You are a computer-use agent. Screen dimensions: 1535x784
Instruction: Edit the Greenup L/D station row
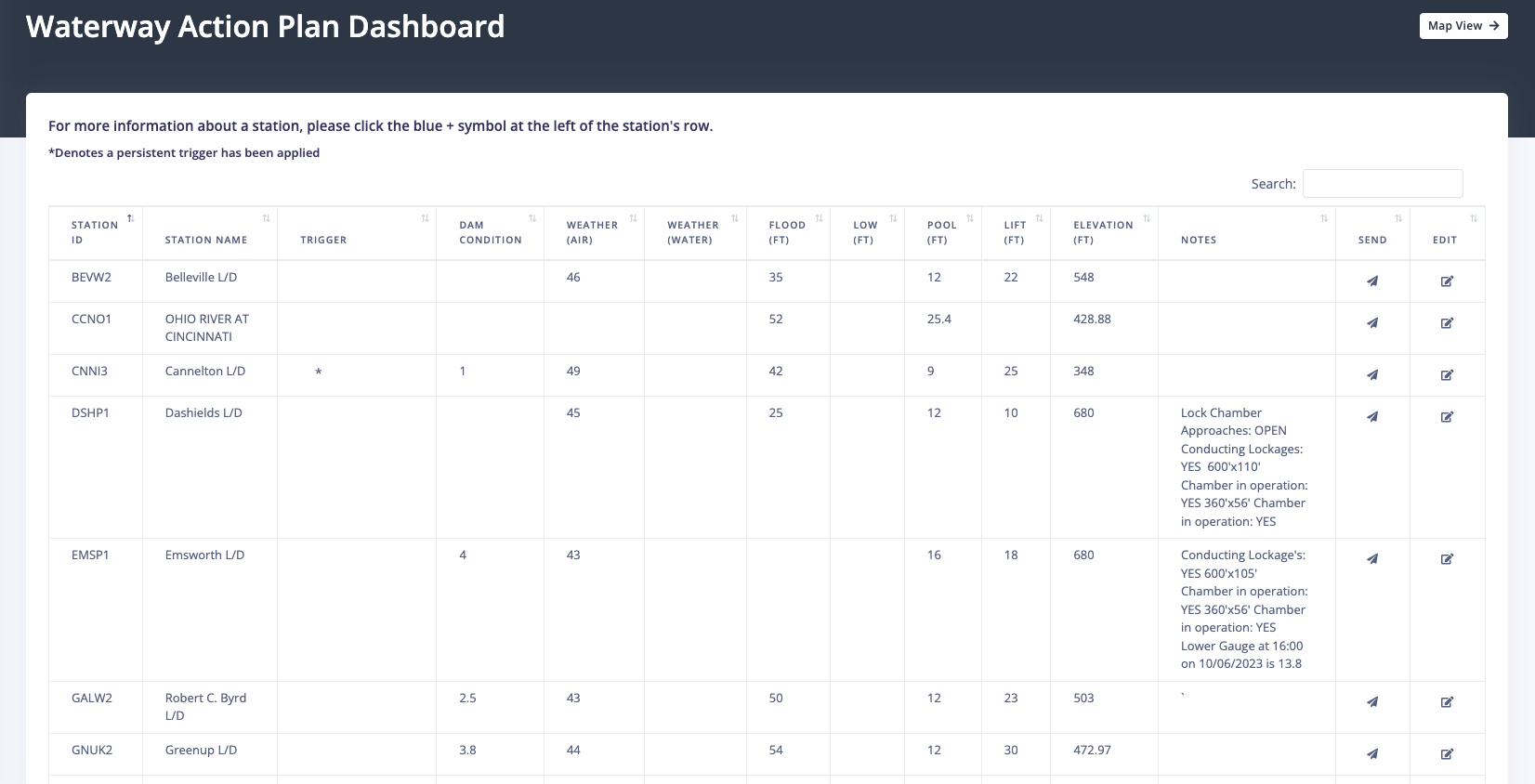pyautogui.click(x=1447, y=754)
